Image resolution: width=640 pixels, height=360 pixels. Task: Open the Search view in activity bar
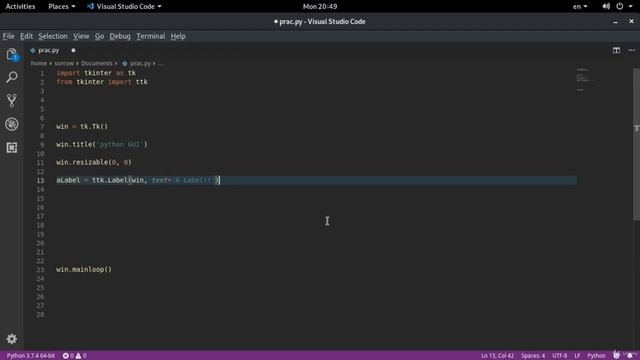click(12, 77)
